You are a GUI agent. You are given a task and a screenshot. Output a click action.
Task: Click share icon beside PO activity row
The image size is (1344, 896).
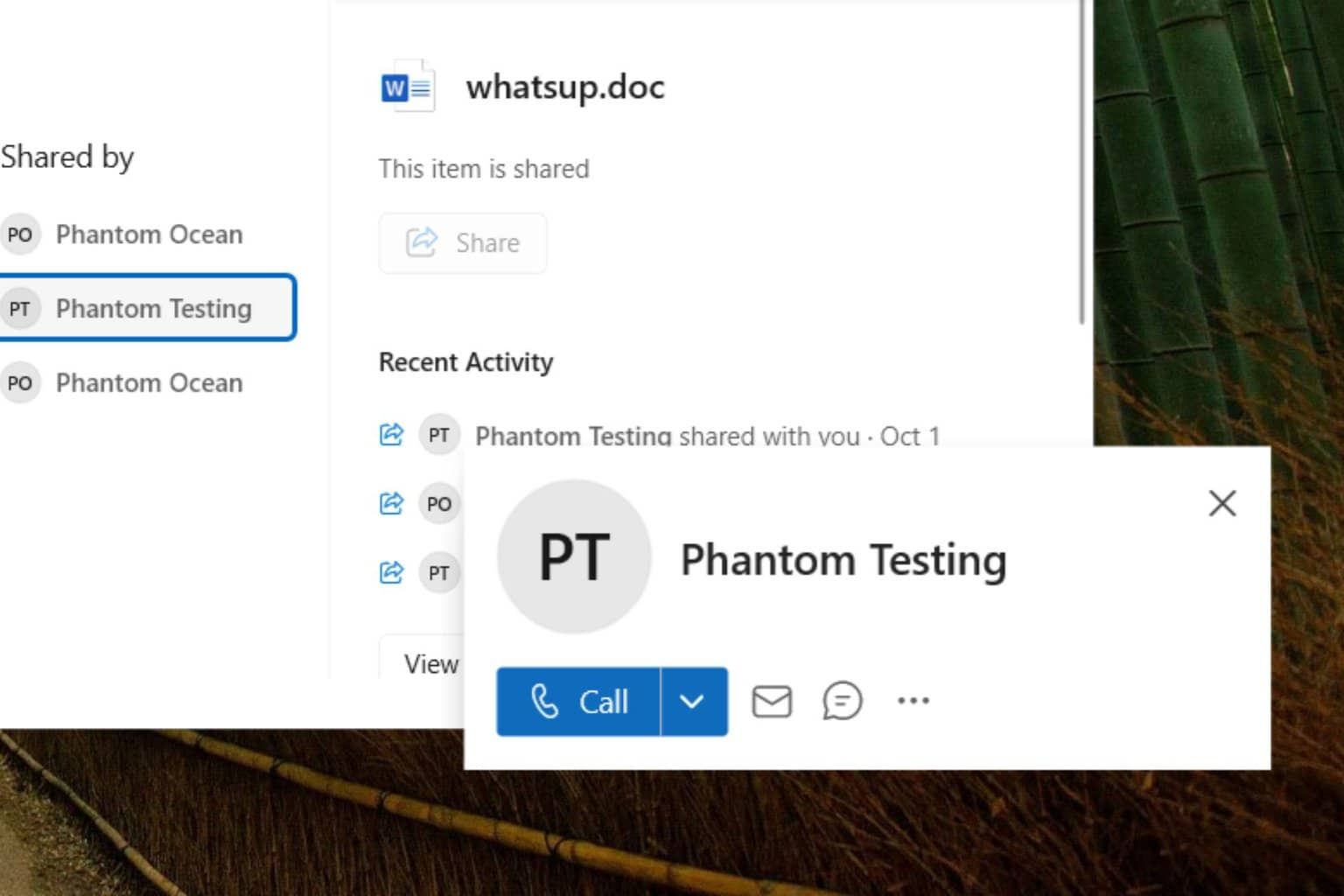pyautogui.click(x=391, y=503)
